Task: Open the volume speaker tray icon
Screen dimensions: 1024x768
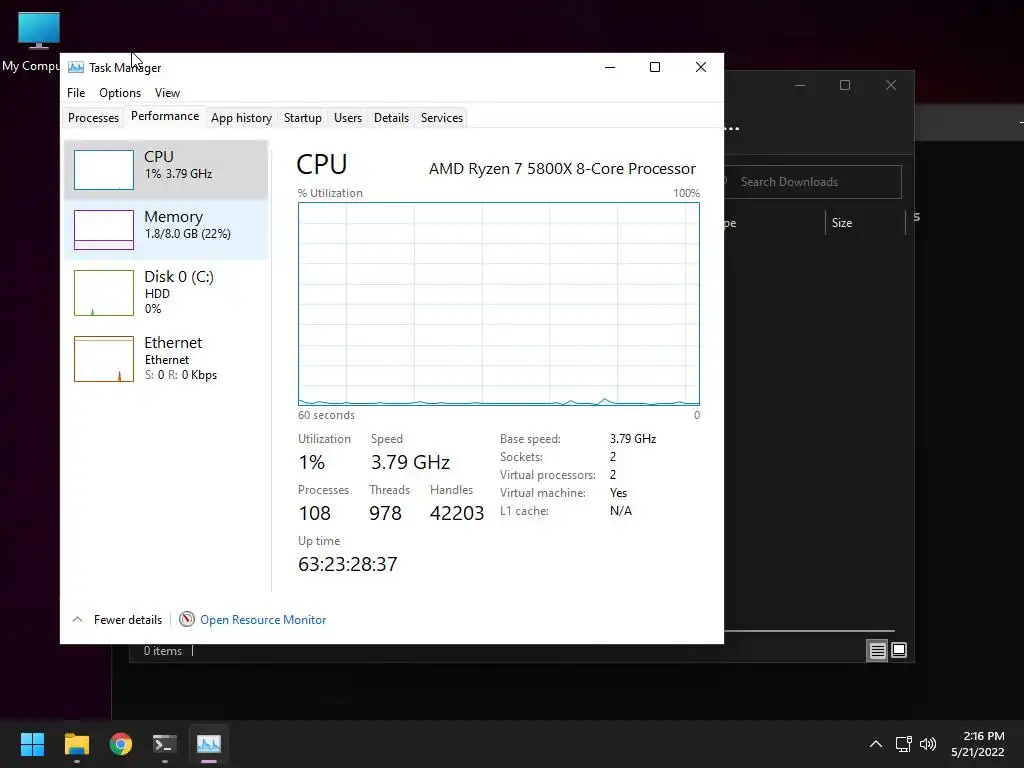Action: [927, 744]
